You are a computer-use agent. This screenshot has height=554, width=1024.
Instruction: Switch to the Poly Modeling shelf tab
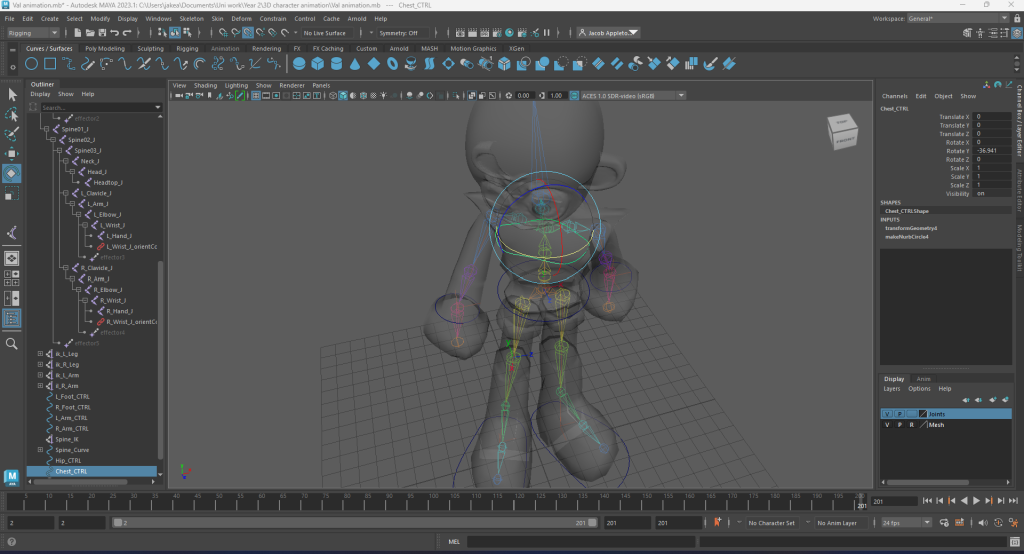pos(105,48)
